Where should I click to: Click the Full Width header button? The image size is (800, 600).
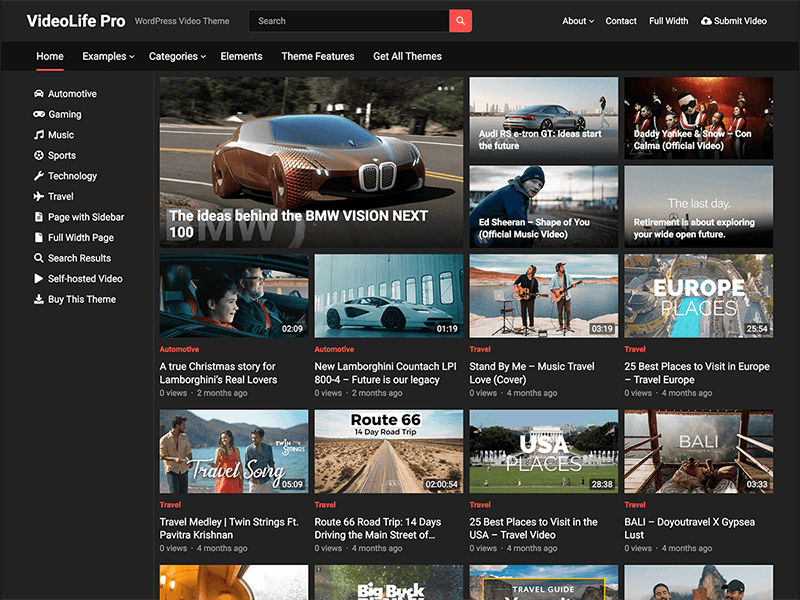point(668,20)
